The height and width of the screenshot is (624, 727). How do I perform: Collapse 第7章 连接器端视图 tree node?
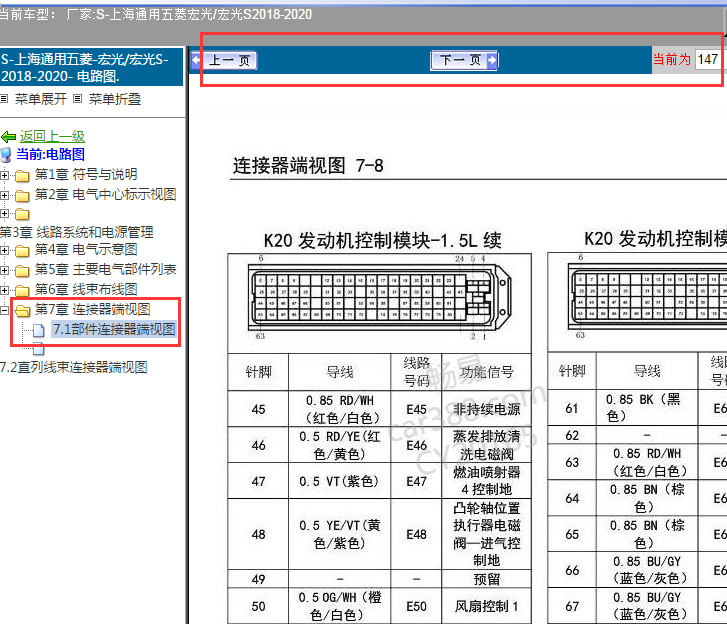point(4,310)
